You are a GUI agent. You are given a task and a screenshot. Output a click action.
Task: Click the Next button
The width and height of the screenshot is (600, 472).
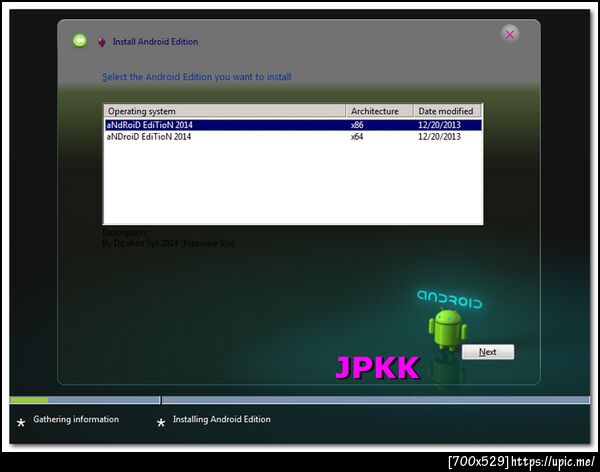coord(488,352)
